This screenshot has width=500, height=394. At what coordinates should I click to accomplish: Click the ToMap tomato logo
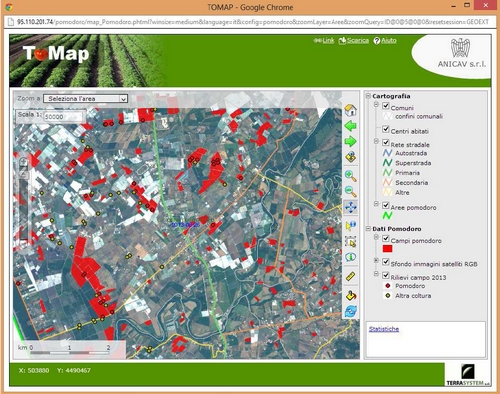56,53
